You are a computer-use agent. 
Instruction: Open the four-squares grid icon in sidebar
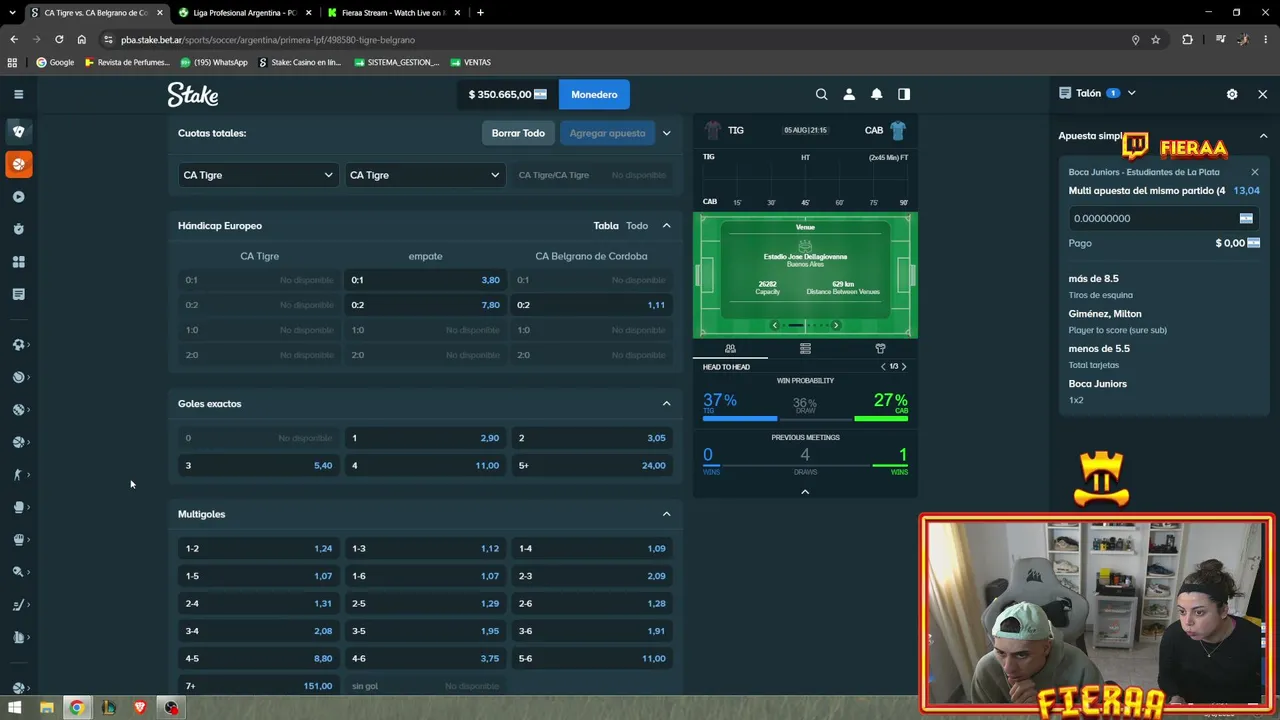tap(18, 262)
